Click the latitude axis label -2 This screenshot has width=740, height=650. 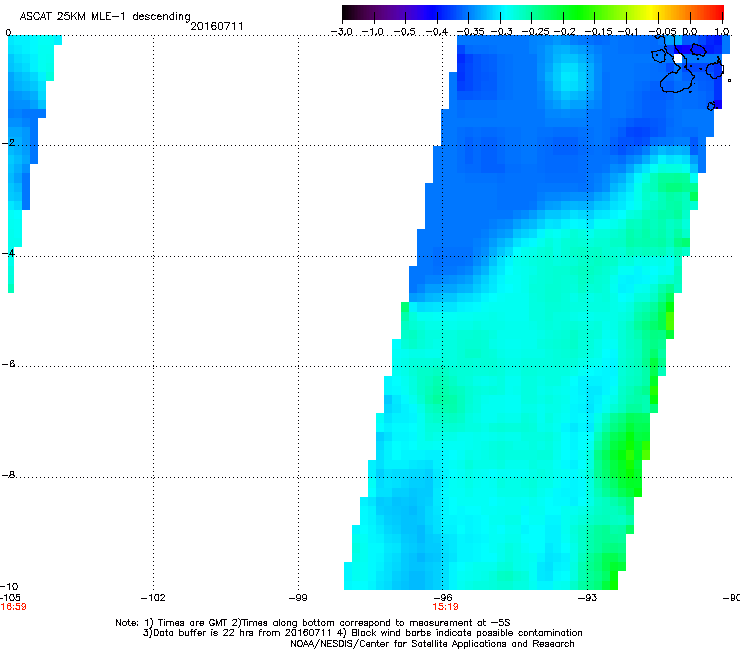[8, 143]
